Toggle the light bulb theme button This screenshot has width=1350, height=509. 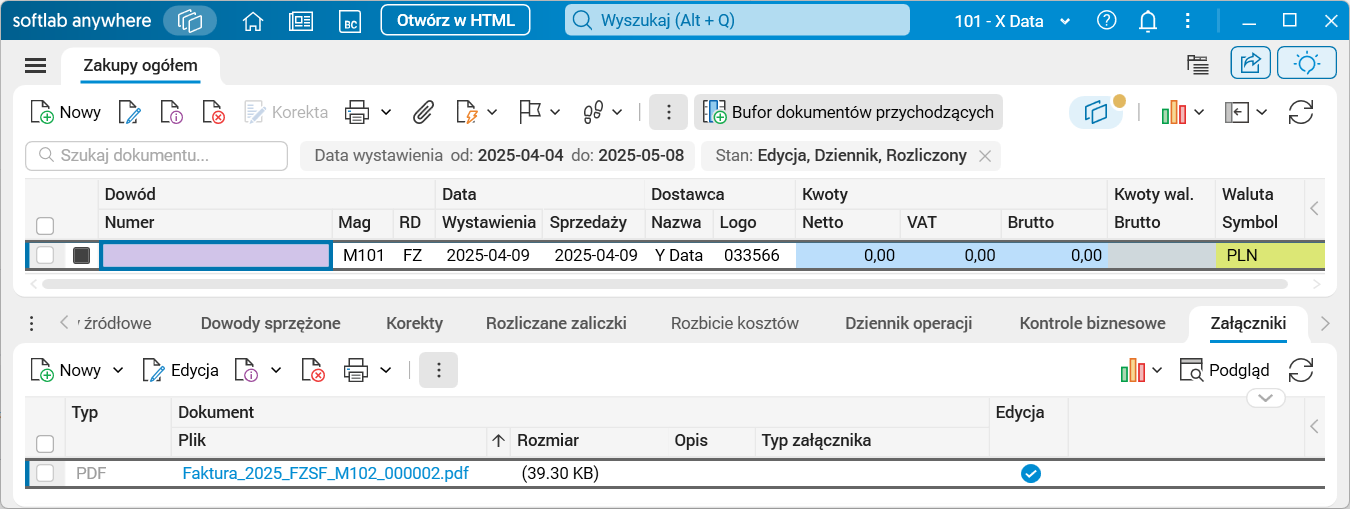click(1307, 64)
